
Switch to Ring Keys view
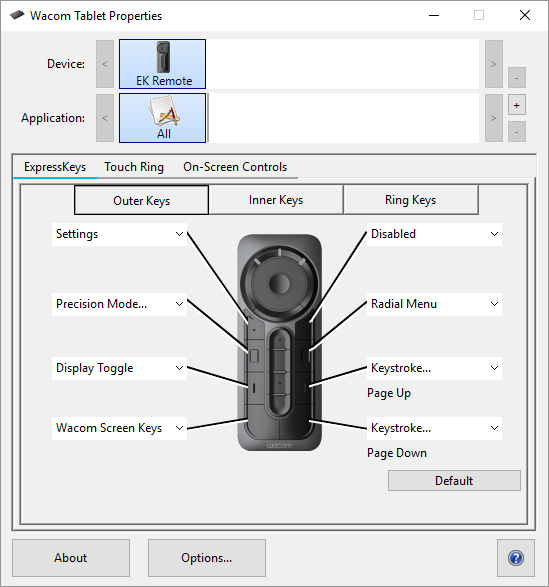pos(411,200)
